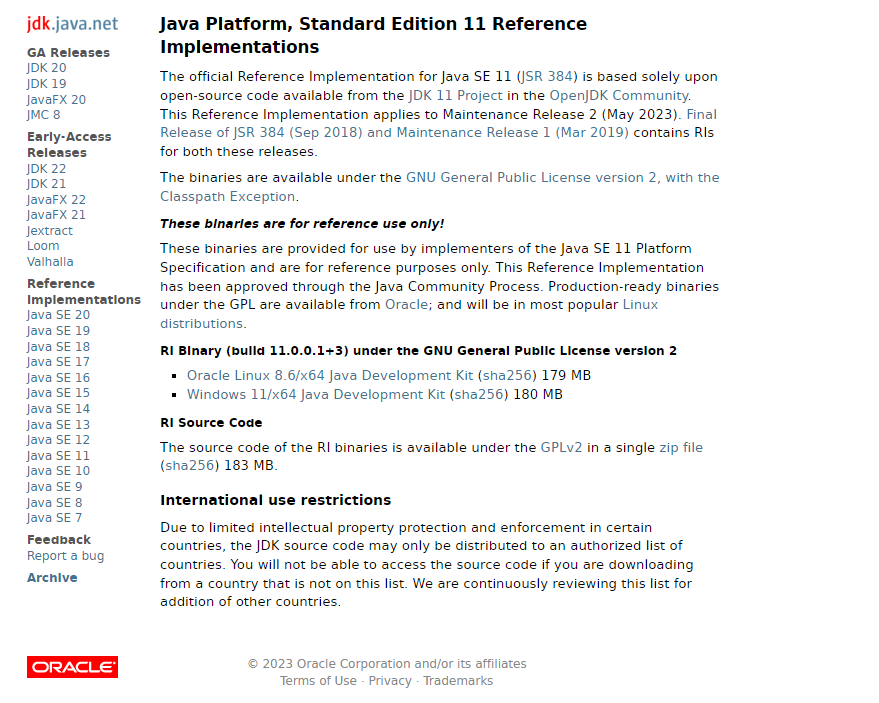Click the jdk.java.net site logo
Image resolution: width=879 pixels, height=703 pixels.
(x=72, y=24)
